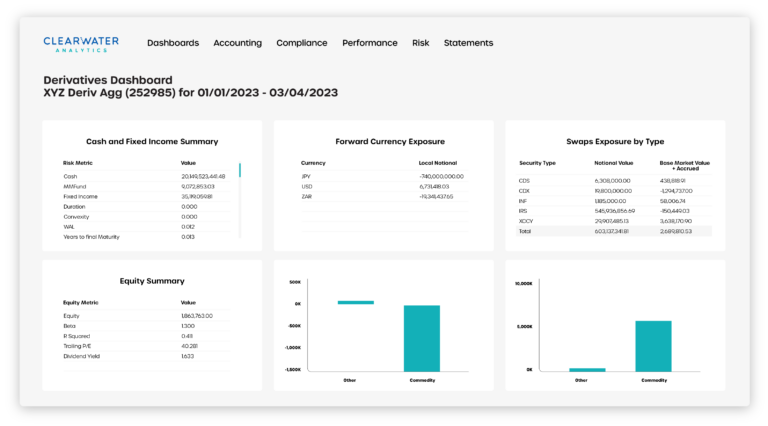The width and height of the screenshot is (768, 426).
Task: Click the Commodity bar in the 10,000K-axis chart
Action: pyautogui.click(x=653, y=346)
